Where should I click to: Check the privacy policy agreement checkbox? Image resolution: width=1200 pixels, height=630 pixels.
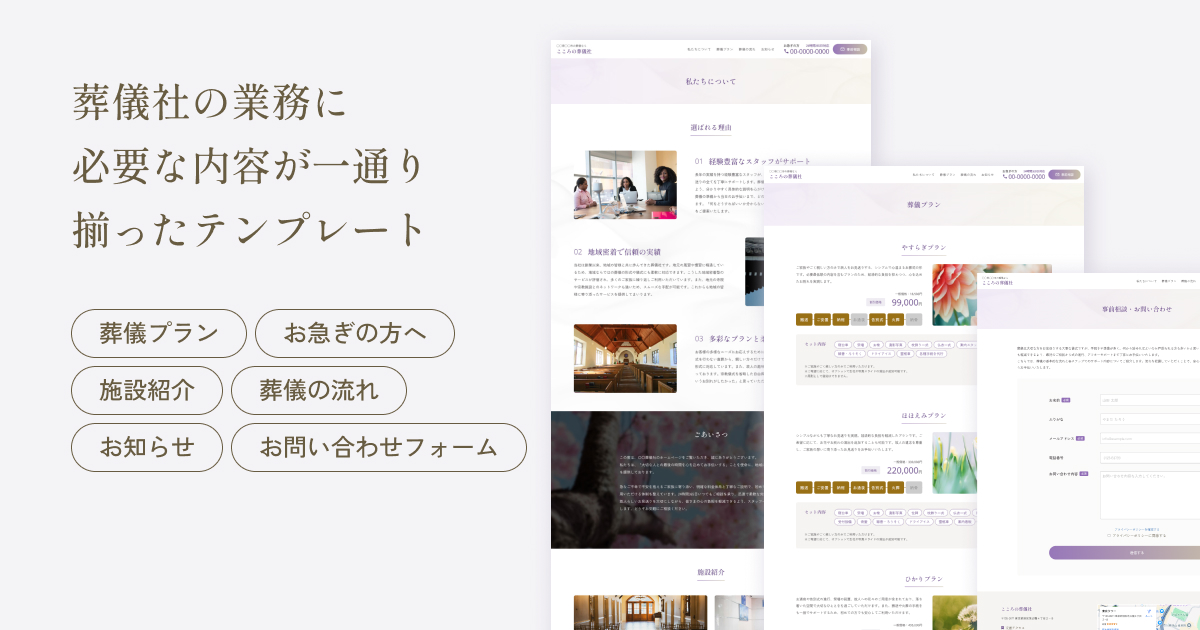coord(1109,535)
